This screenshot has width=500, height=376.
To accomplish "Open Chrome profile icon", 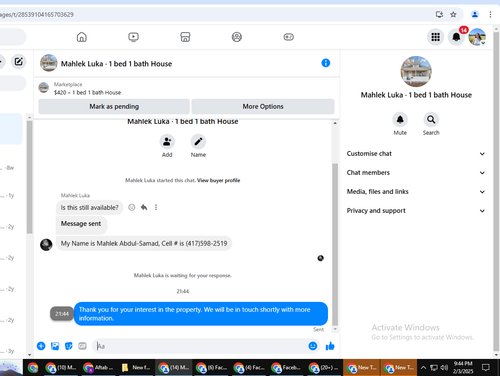I will (x=475, y=14).
